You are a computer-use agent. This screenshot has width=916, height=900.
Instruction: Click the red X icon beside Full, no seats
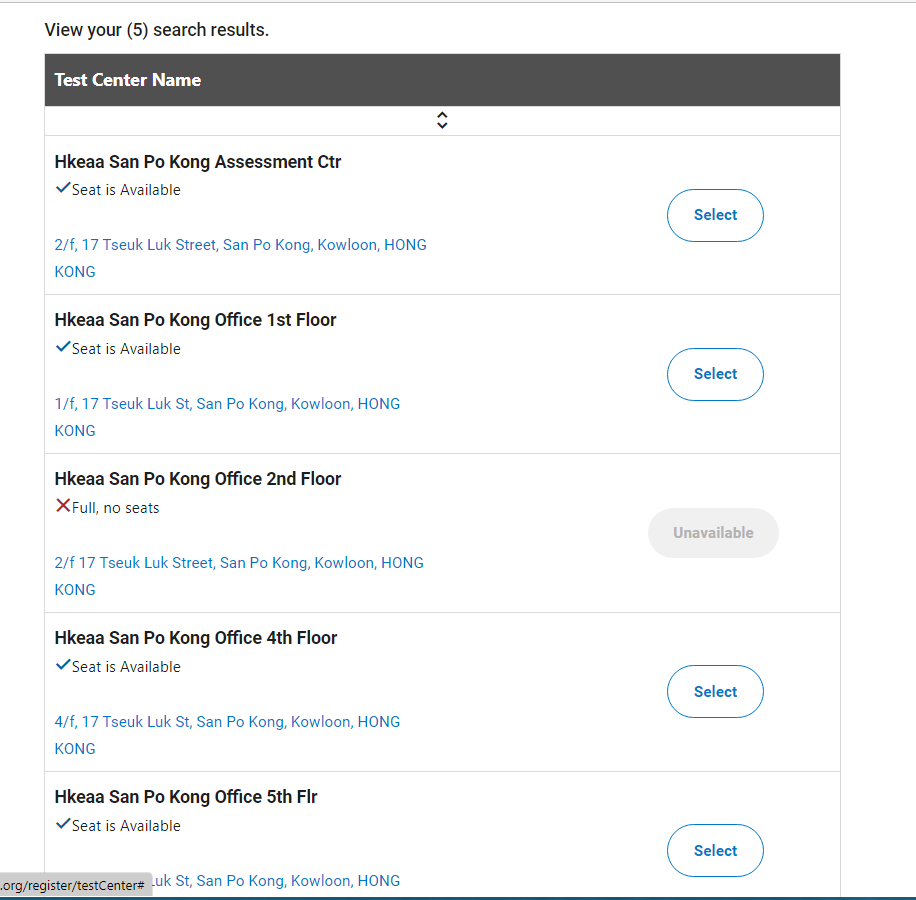coord(63,506)
